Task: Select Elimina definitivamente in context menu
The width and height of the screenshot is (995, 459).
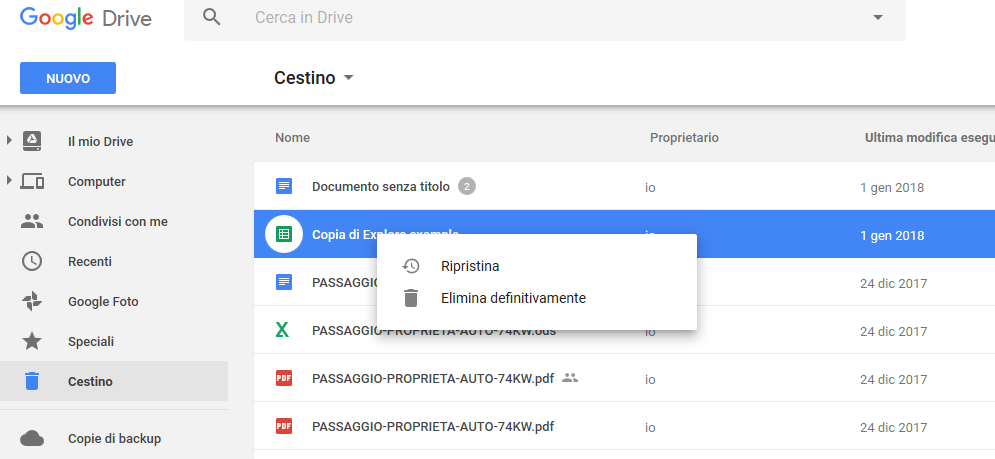Action: (x=512, y=298)
